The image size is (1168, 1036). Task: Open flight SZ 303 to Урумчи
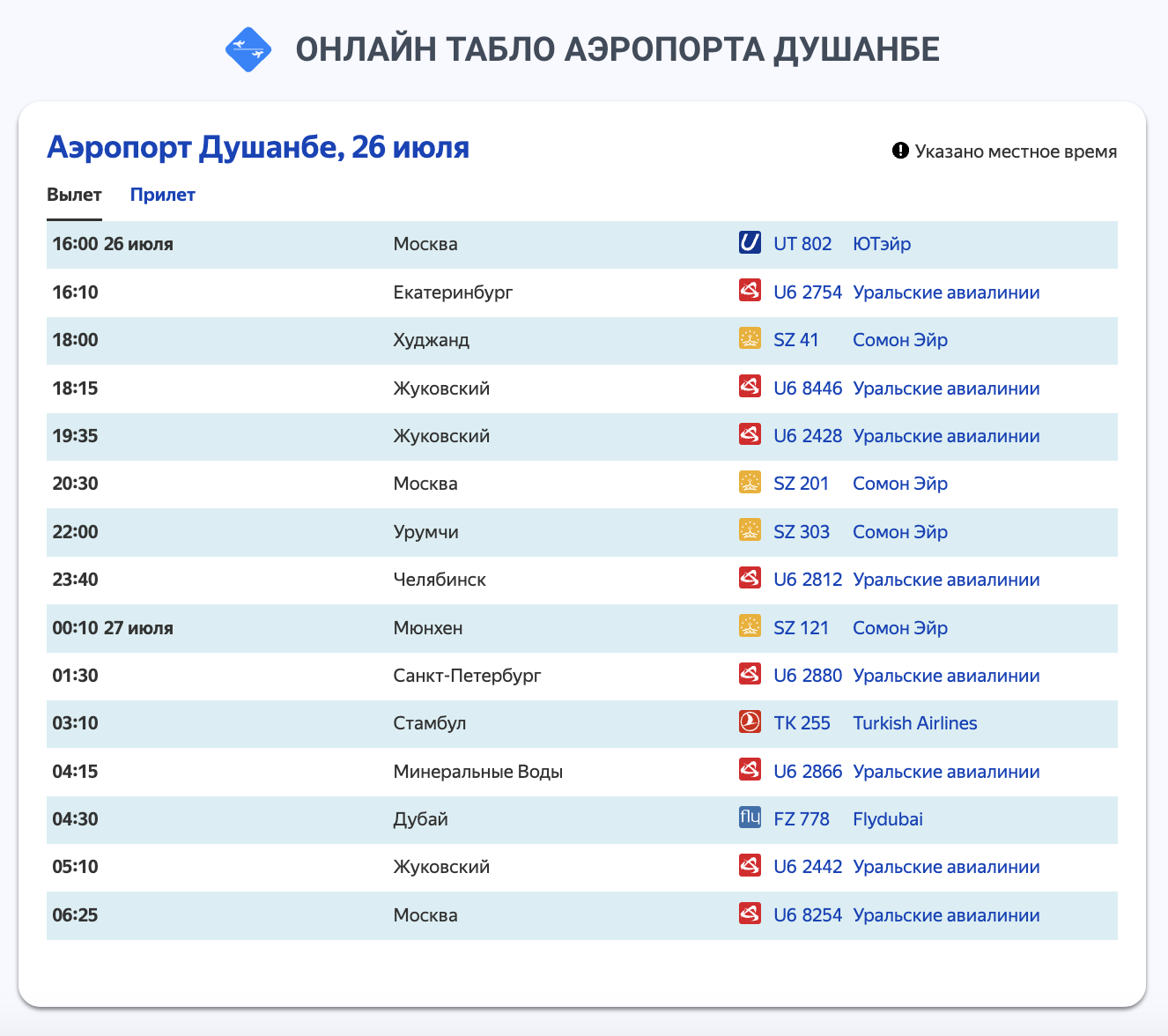point(801,532)
